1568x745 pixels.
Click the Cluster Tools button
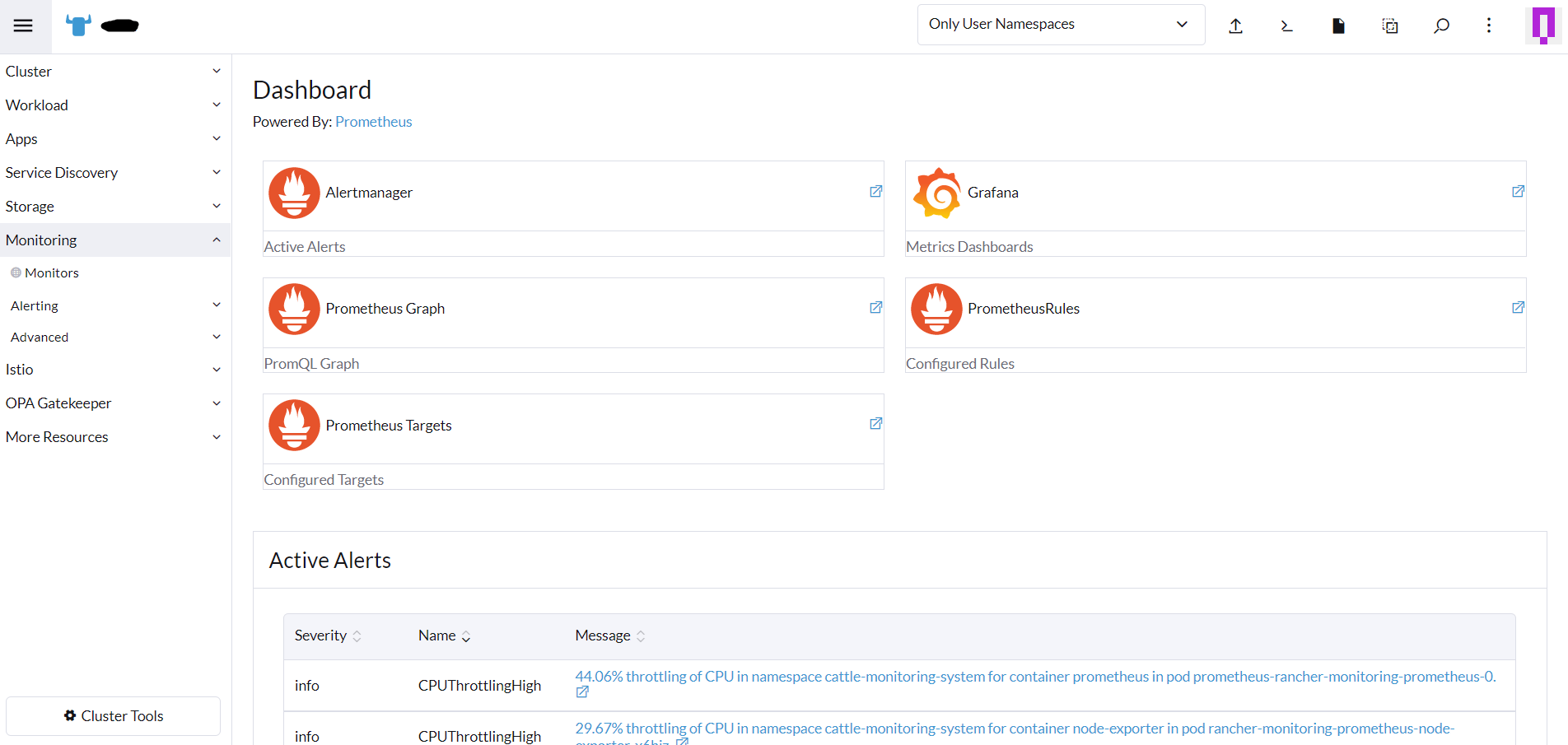[x=114, y=716]
